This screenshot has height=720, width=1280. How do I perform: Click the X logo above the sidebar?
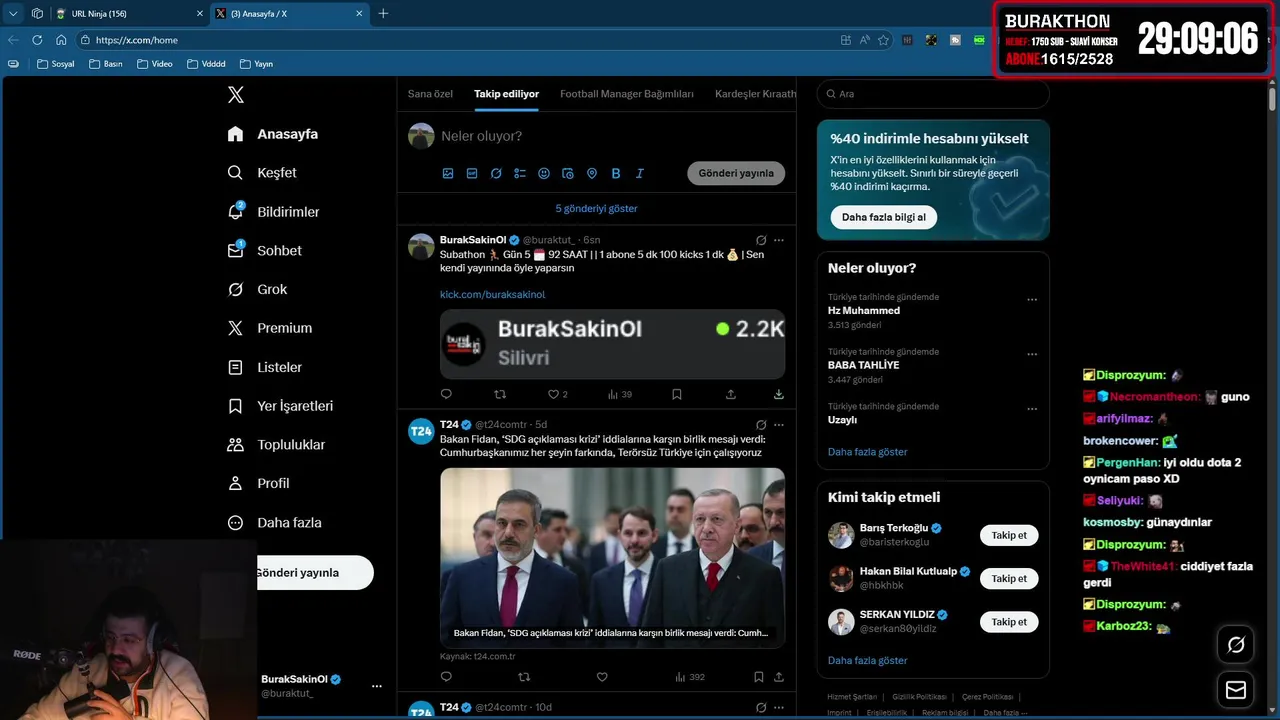(236, 95)
